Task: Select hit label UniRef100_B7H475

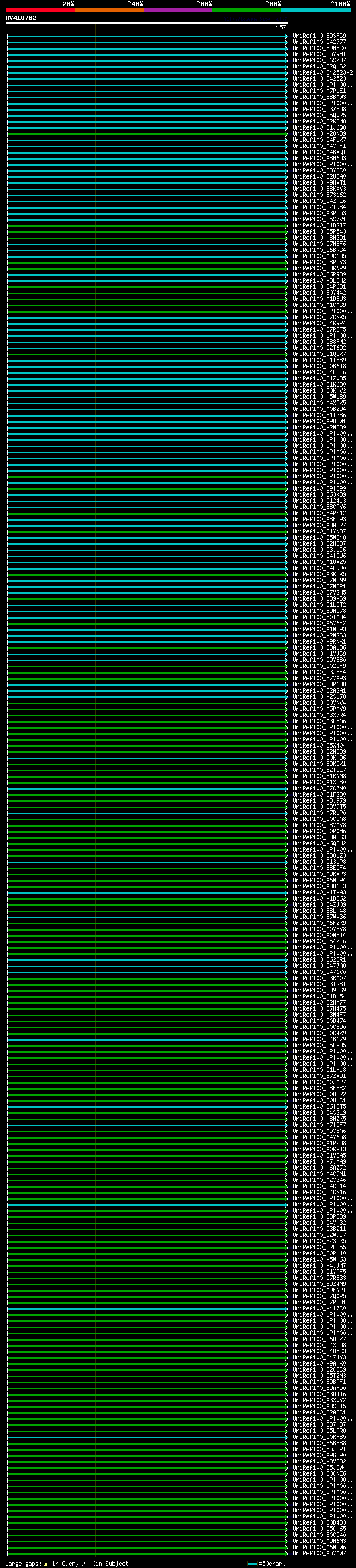Action: click(319, 1008)
